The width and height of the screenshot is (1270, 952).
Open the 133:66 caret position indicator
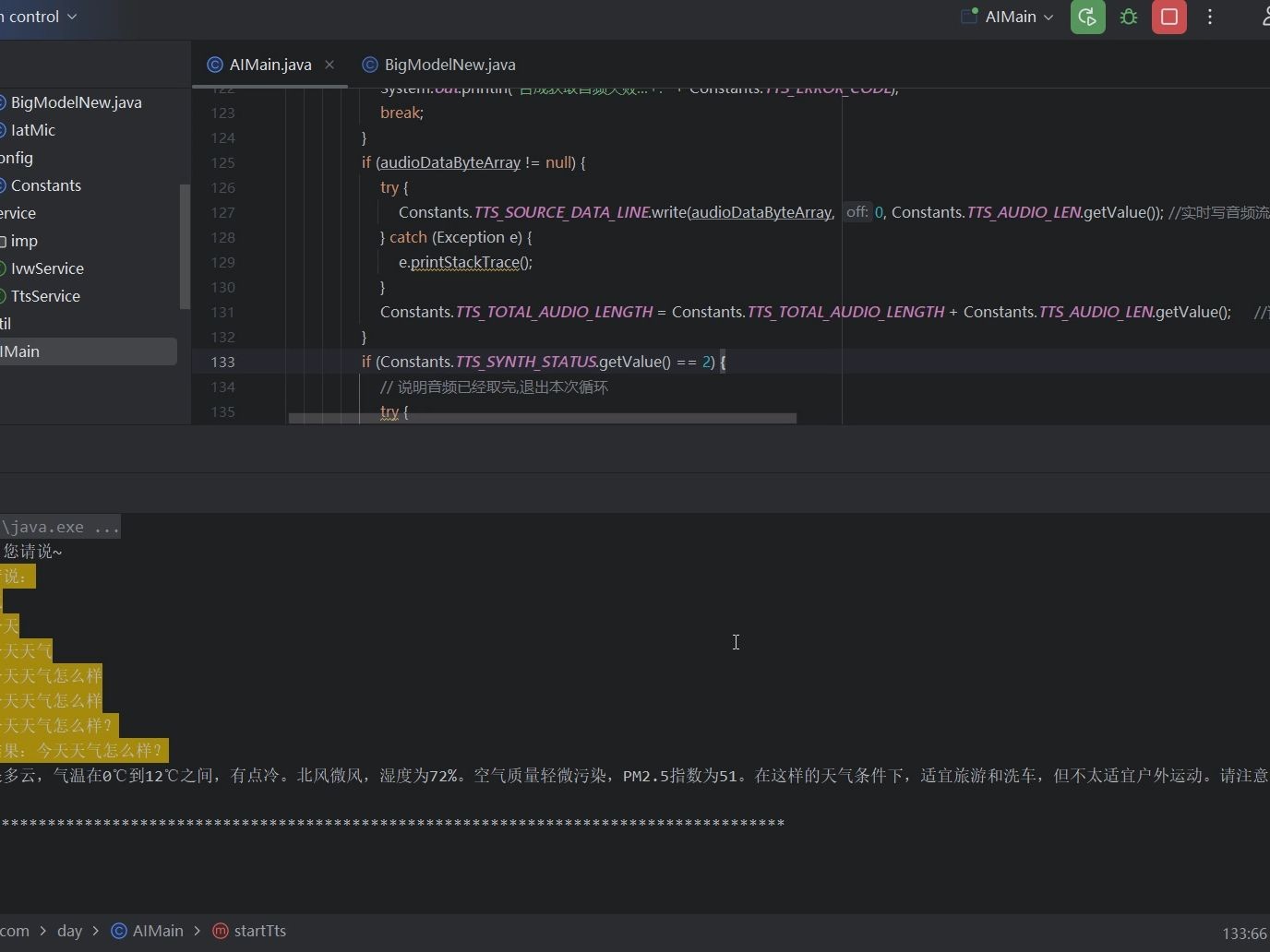1244,934
